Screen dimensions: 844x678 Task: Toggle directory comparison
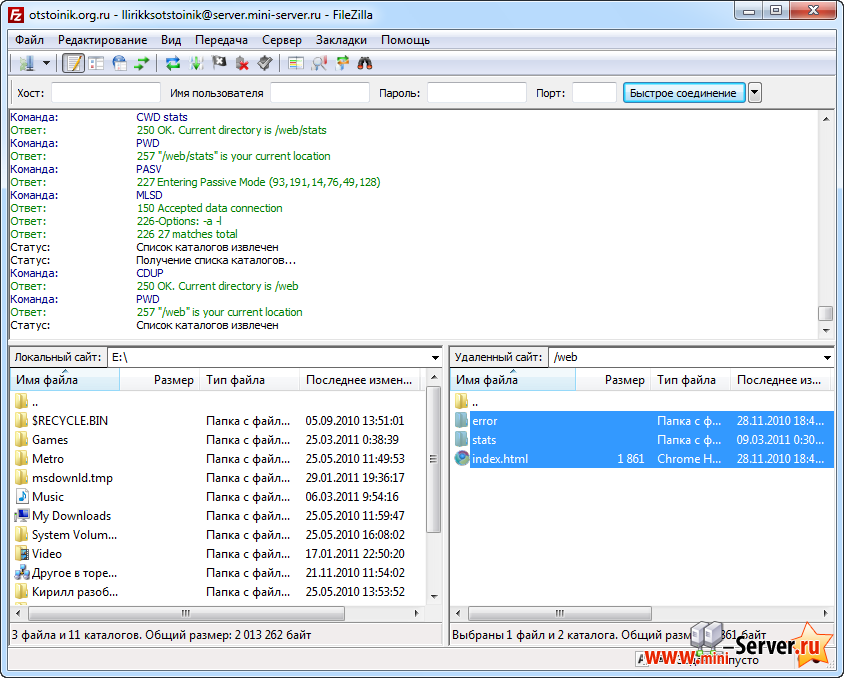[x=319, y=63]
